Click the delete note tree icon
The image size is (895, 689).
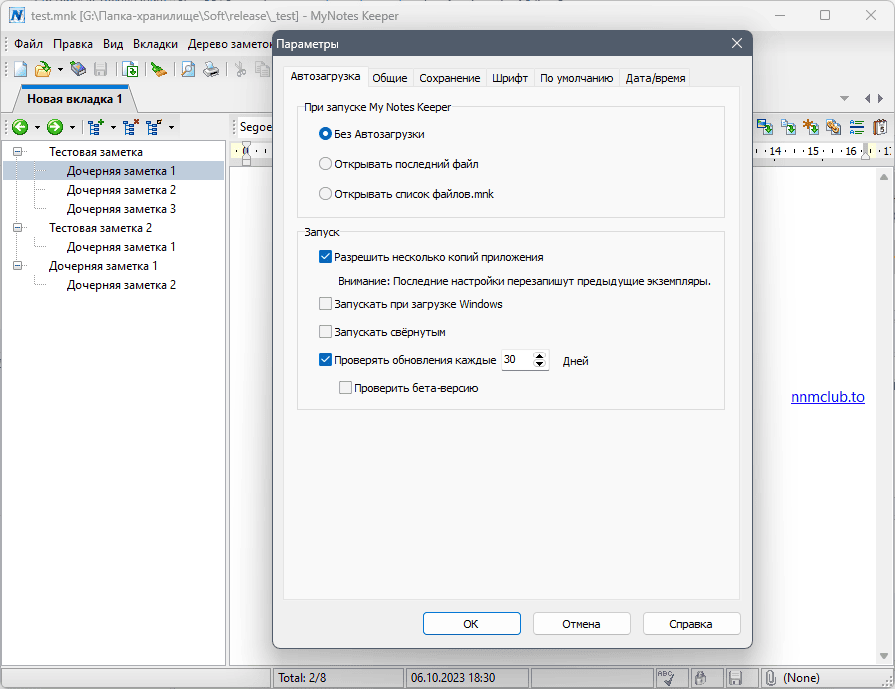point(131,127)
